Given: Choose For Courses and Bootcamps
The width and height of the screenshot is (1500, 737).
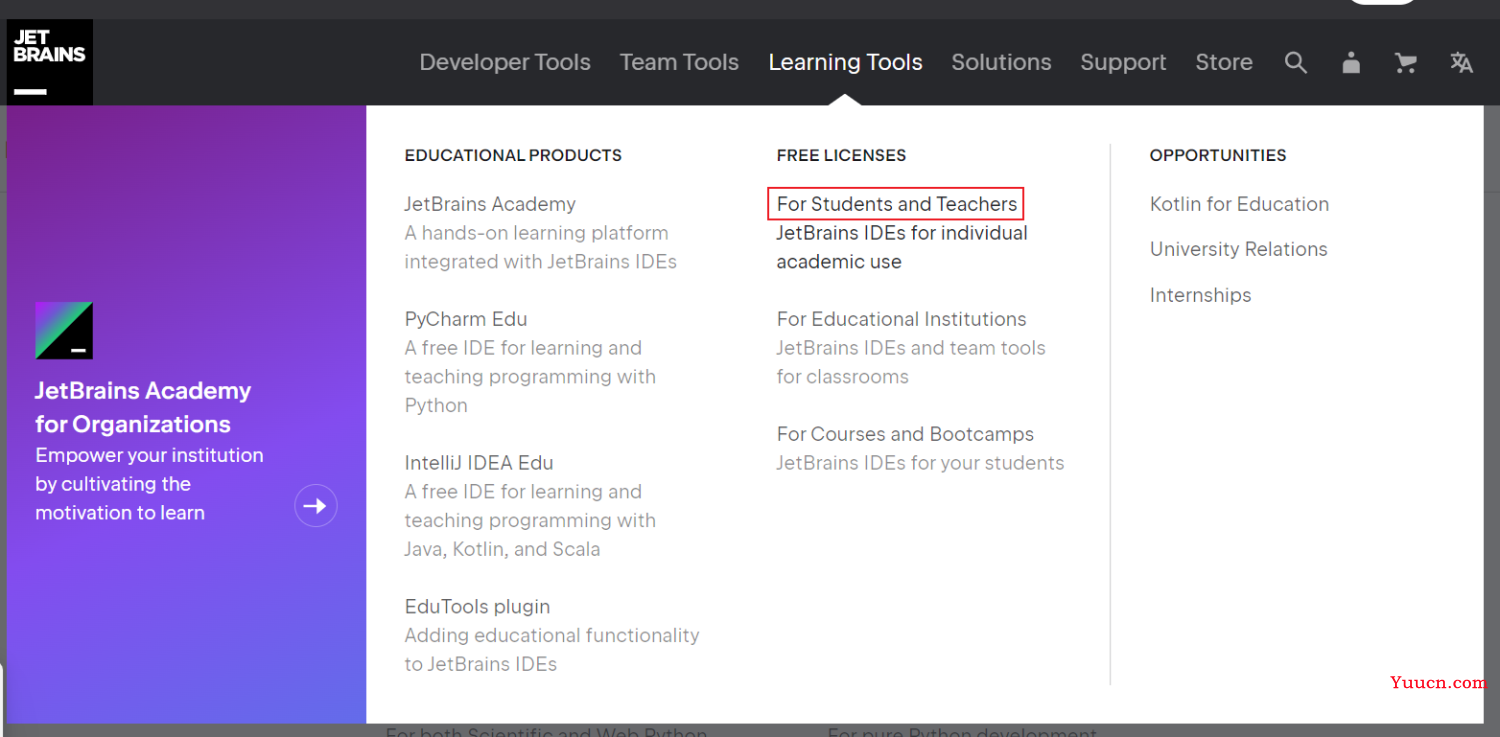Looking at the screenshot, I should click(905, 434).
